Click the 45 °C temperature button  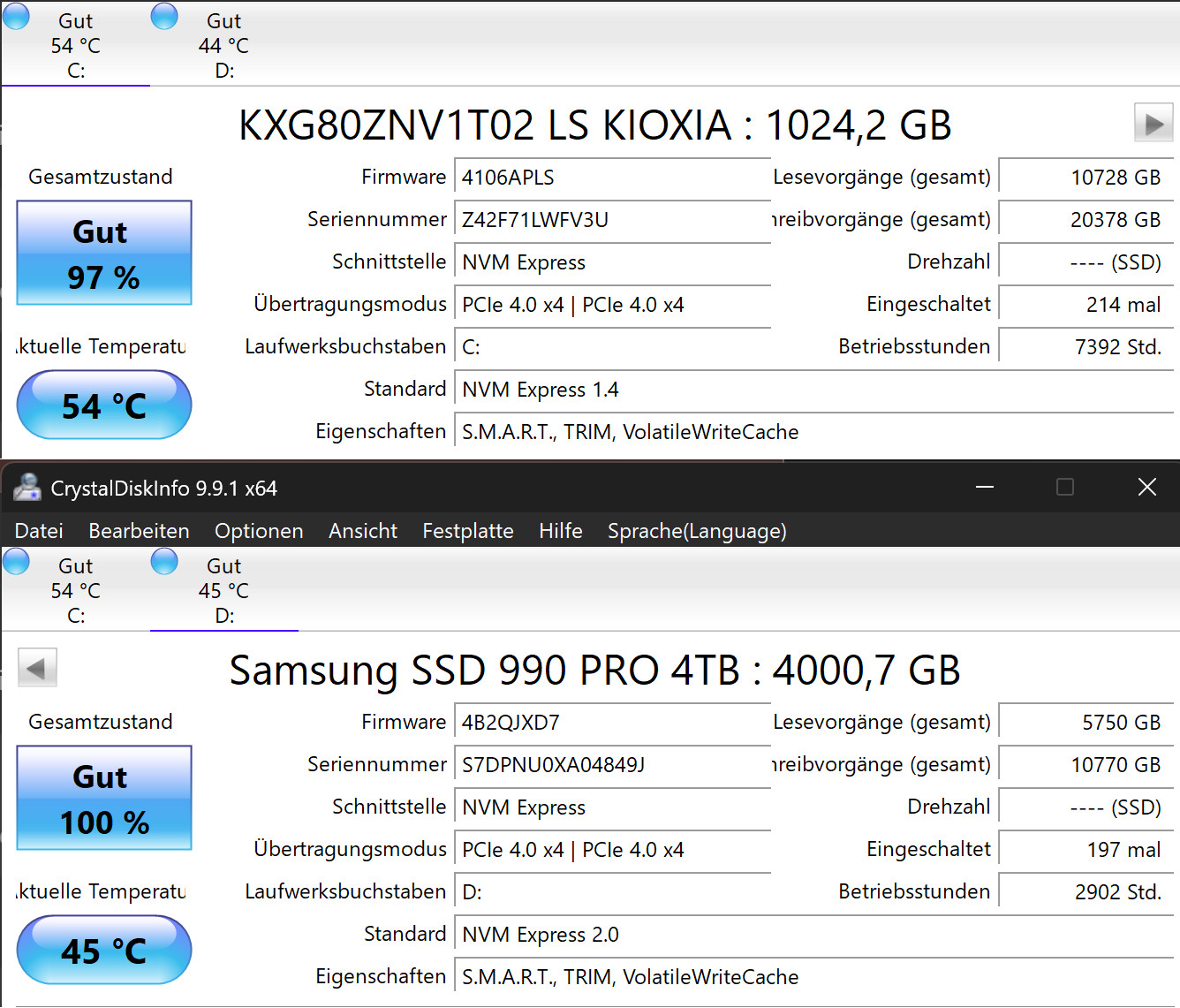pos(104,950)
